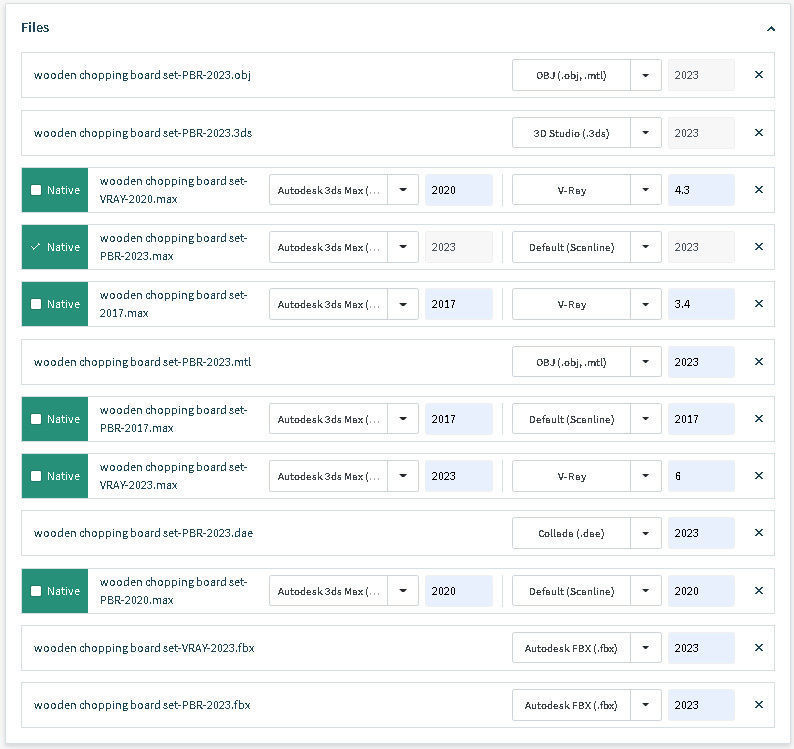Remove the PBR-2023.fbx file row
The width and height of the screenshot is (794, 749).
point(758,705)
